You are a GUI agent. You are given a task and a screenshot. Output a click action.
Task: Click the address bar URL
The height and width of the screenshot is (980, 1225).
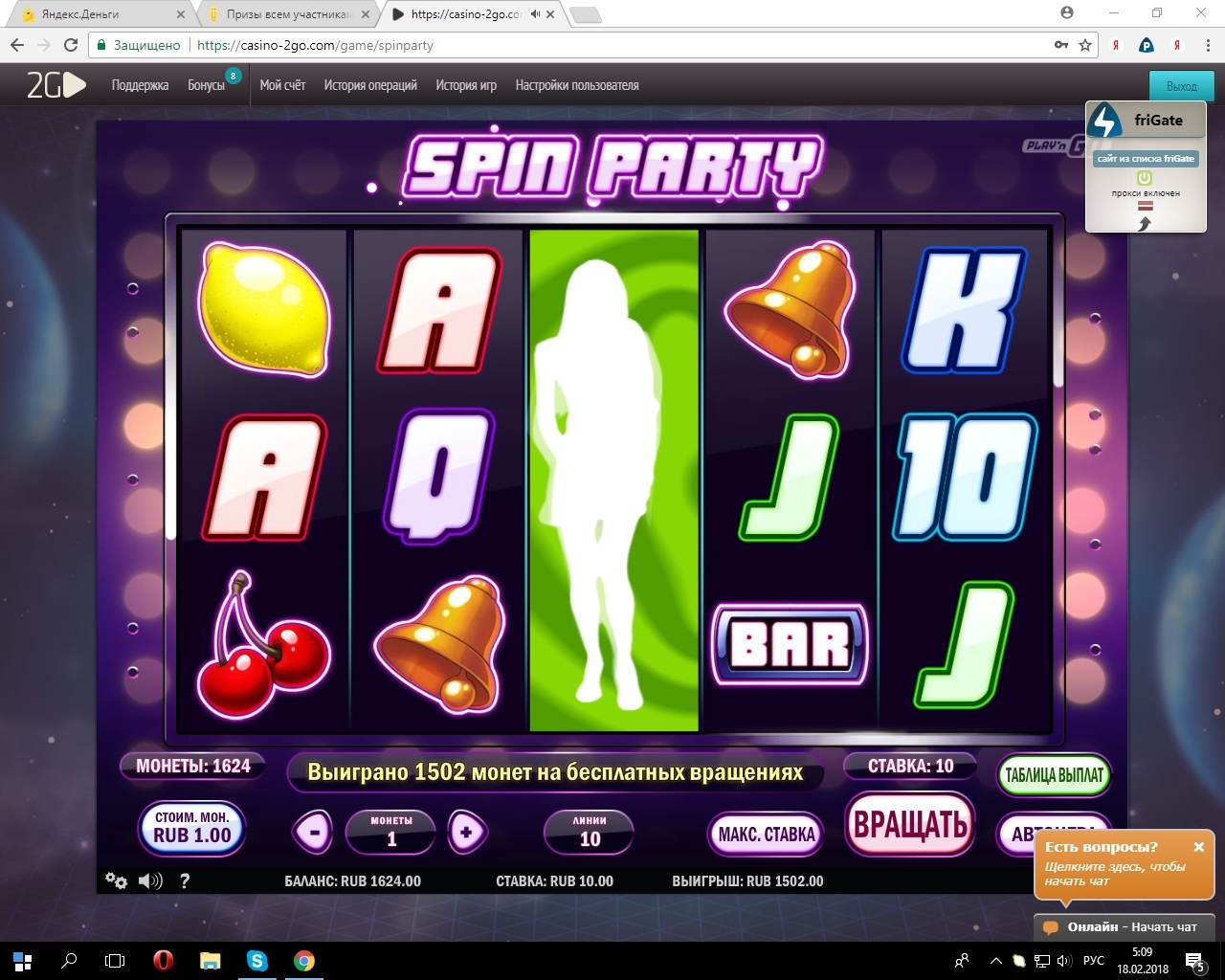[x=315, y=45]
